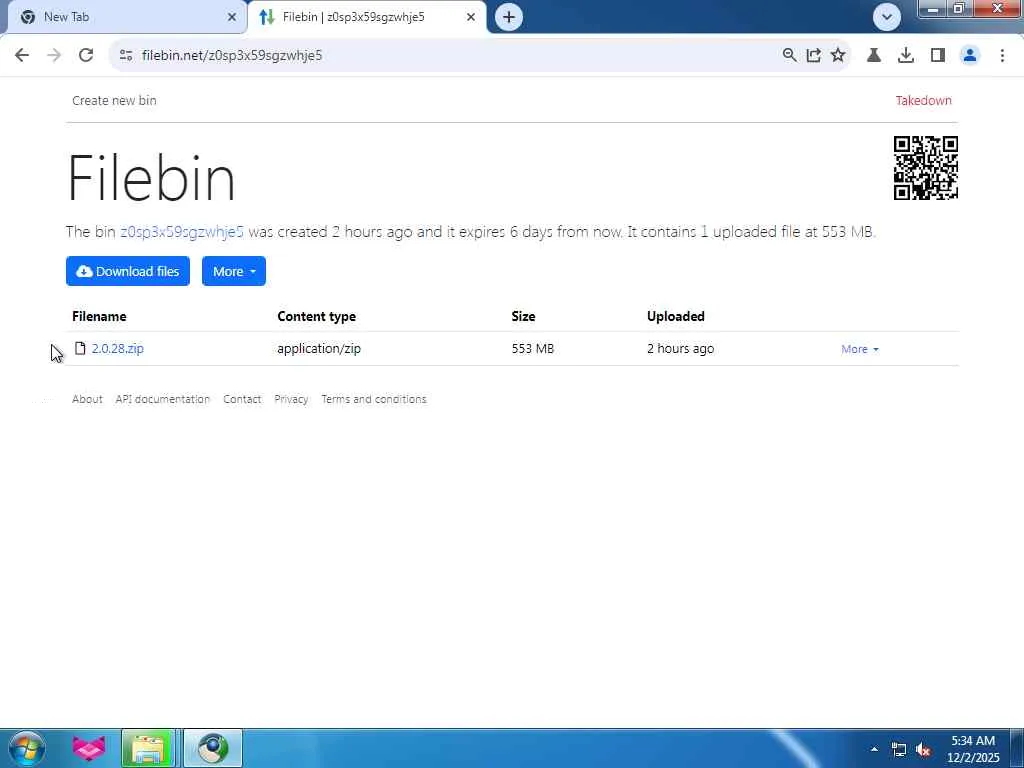This screenshot has height=768, width=1024.
Task: Click the file icon beside 2.0.28.zip
Action: 80,348
